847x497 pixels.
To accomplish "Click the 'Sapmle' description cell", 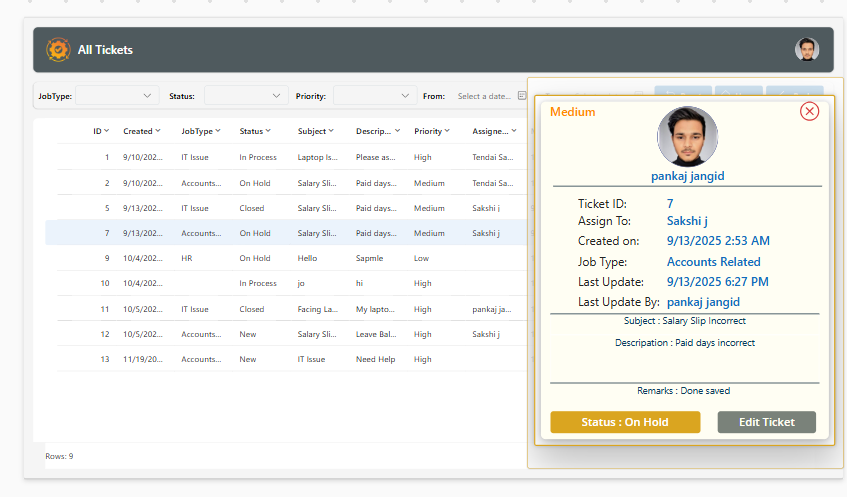I will [369, 258].
